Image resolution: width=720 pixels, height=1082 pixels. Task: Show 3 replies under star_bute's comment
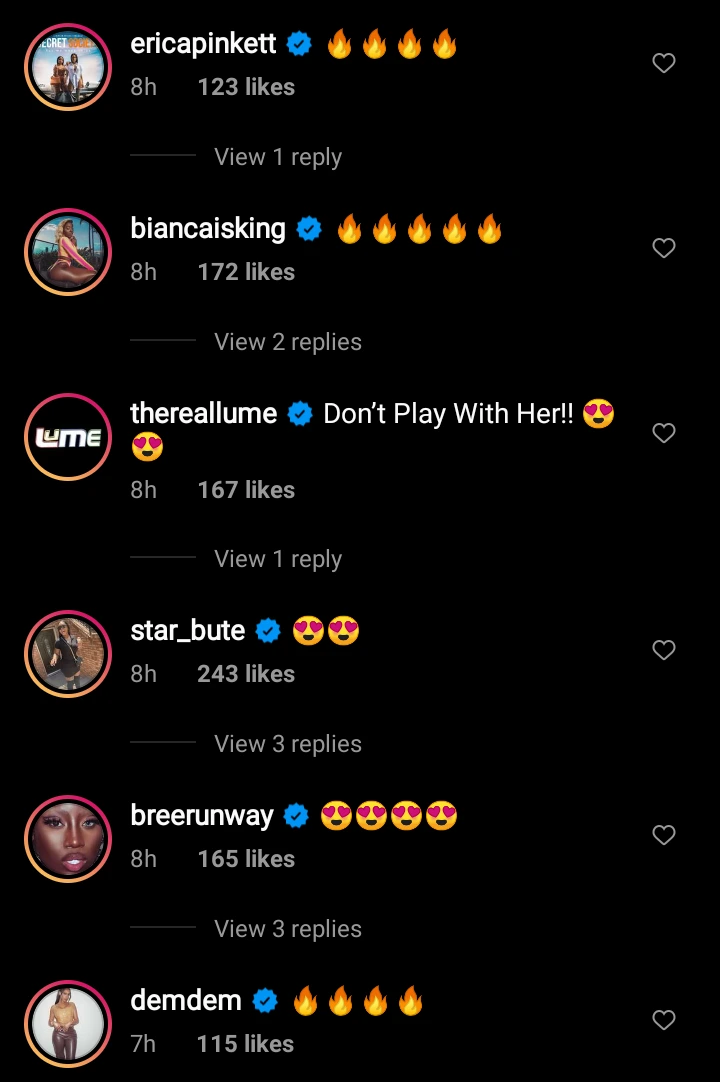point(288,743)
